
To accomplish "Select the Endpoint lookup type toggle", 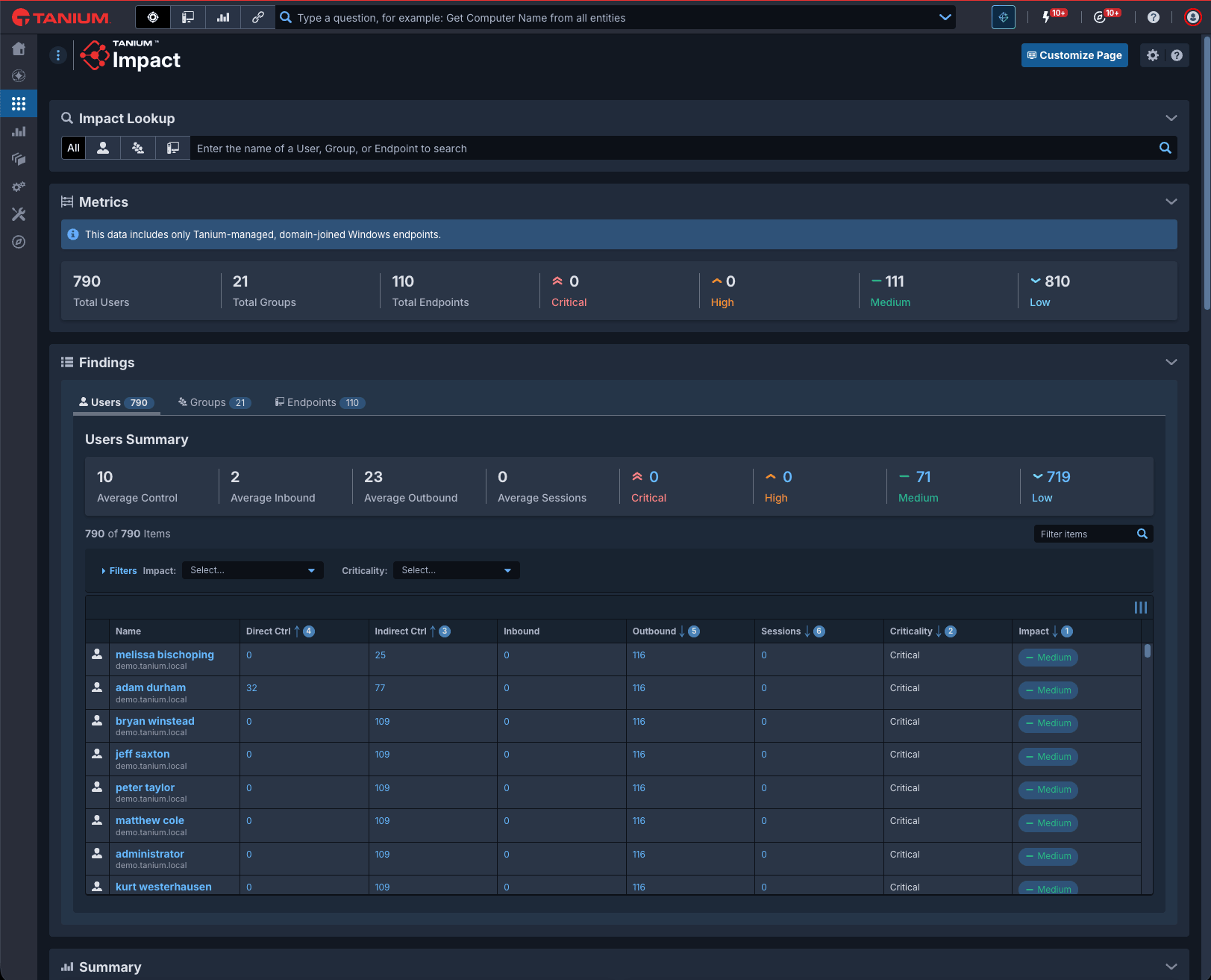I will pos(173,148).
